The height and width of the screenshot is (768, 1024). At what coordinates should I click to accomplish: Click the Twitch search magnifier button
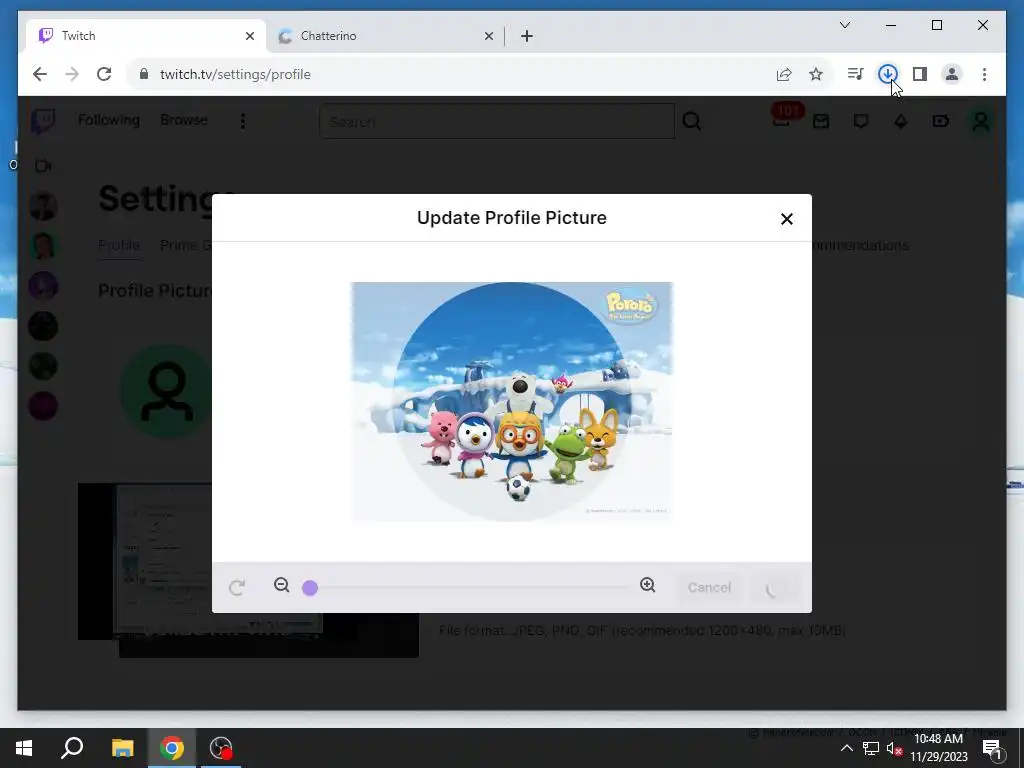coord(692,121)
